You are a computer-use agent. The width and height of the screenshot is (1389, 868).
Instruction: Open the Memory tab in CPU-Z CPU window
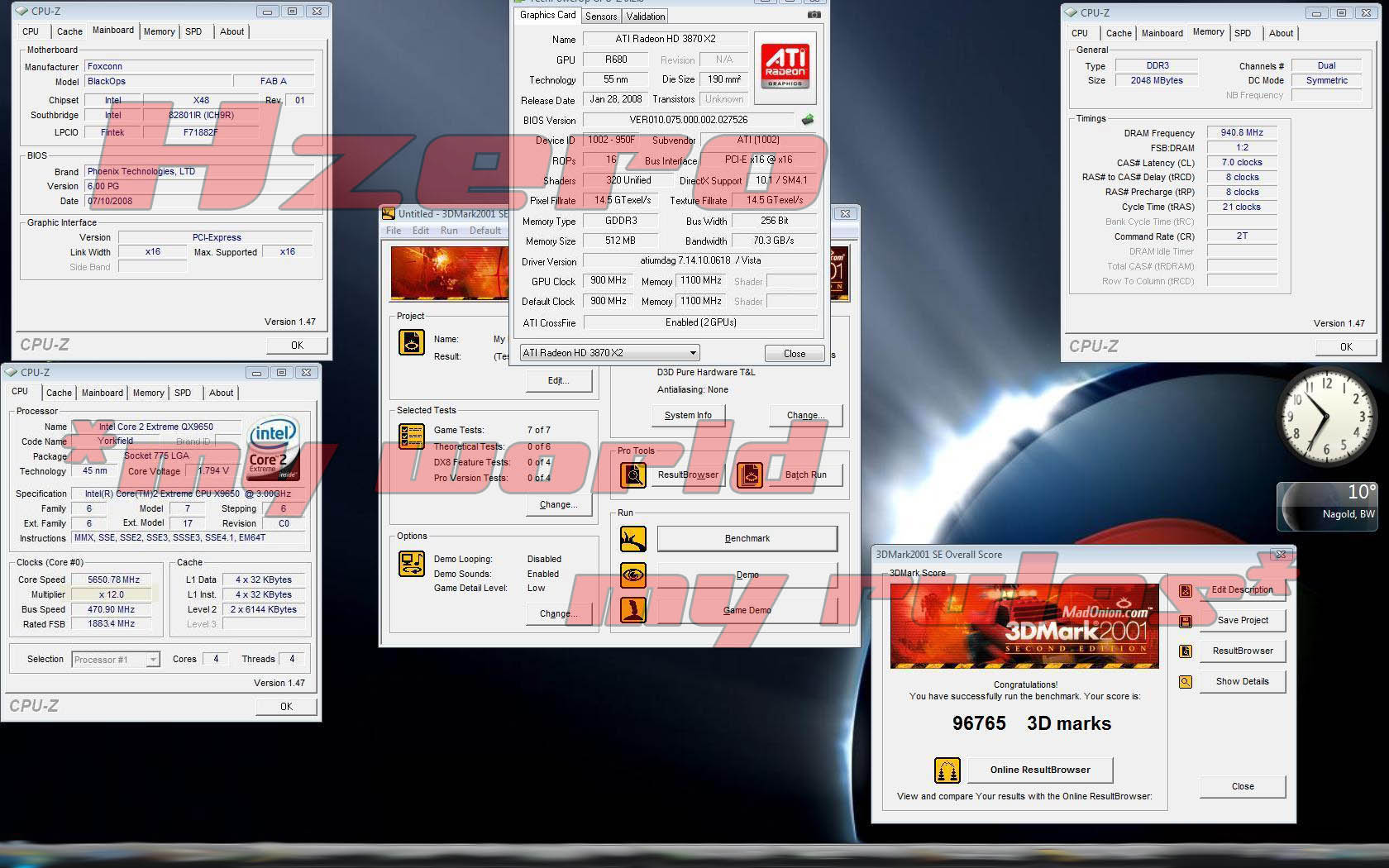(x=148, y=393)
